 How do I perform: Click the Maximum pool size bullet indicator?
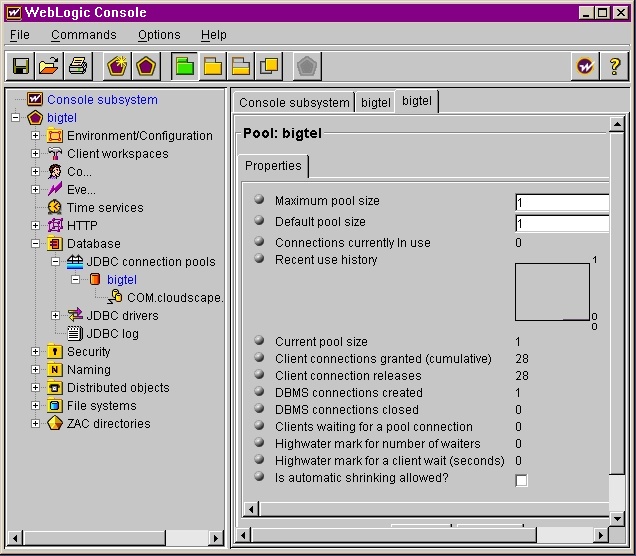(259, 199)
